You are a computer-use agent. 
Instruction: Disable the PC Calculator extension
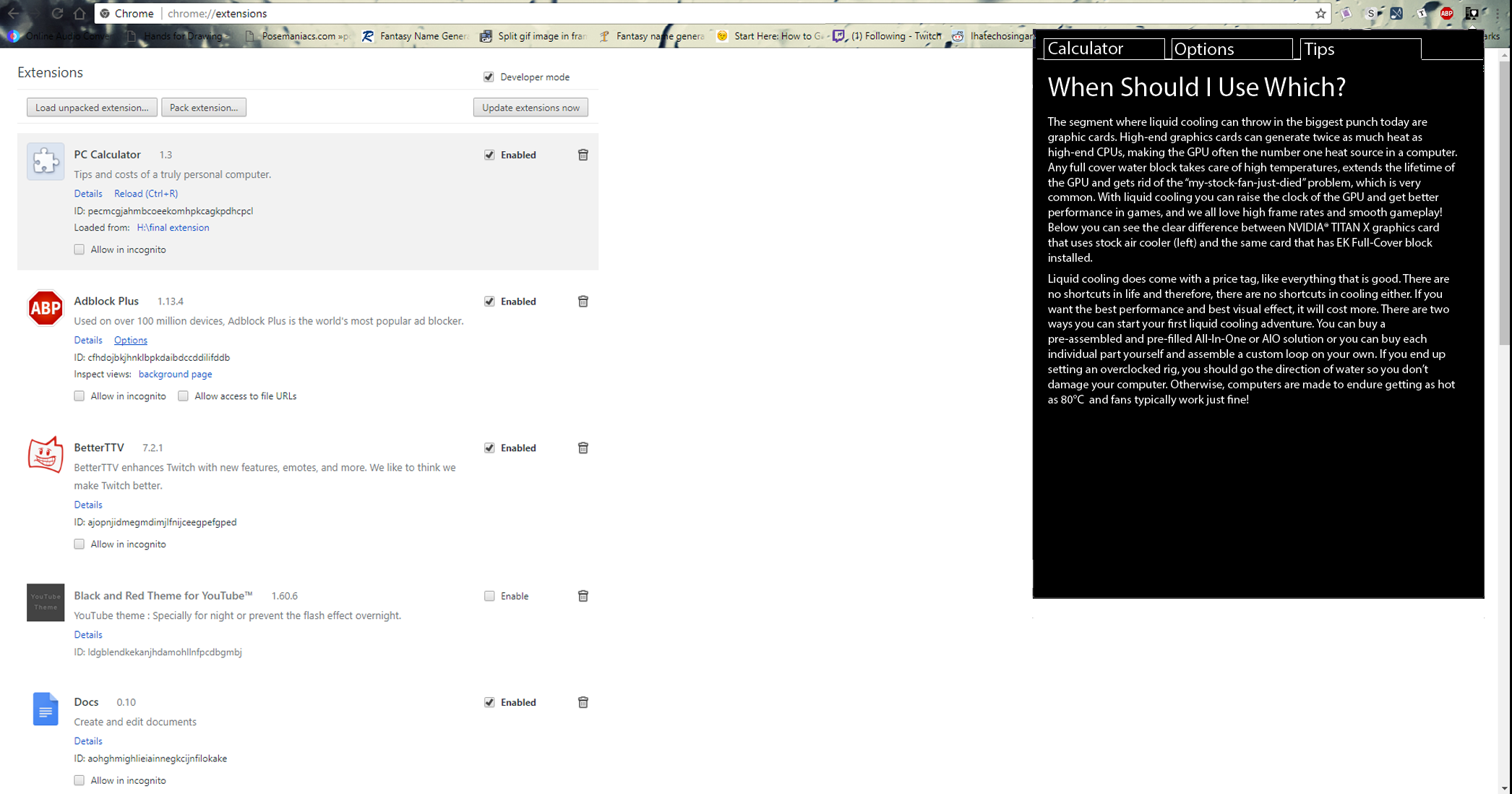pyautogui.click(x=489, y=155)
